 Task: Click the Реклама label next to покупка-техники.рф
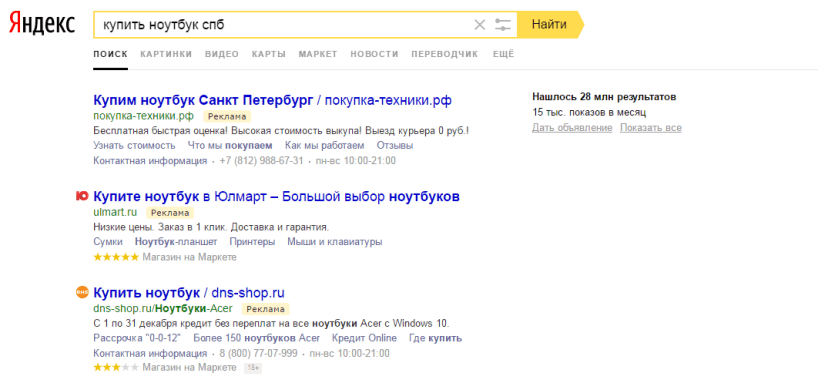coord(227,116)
